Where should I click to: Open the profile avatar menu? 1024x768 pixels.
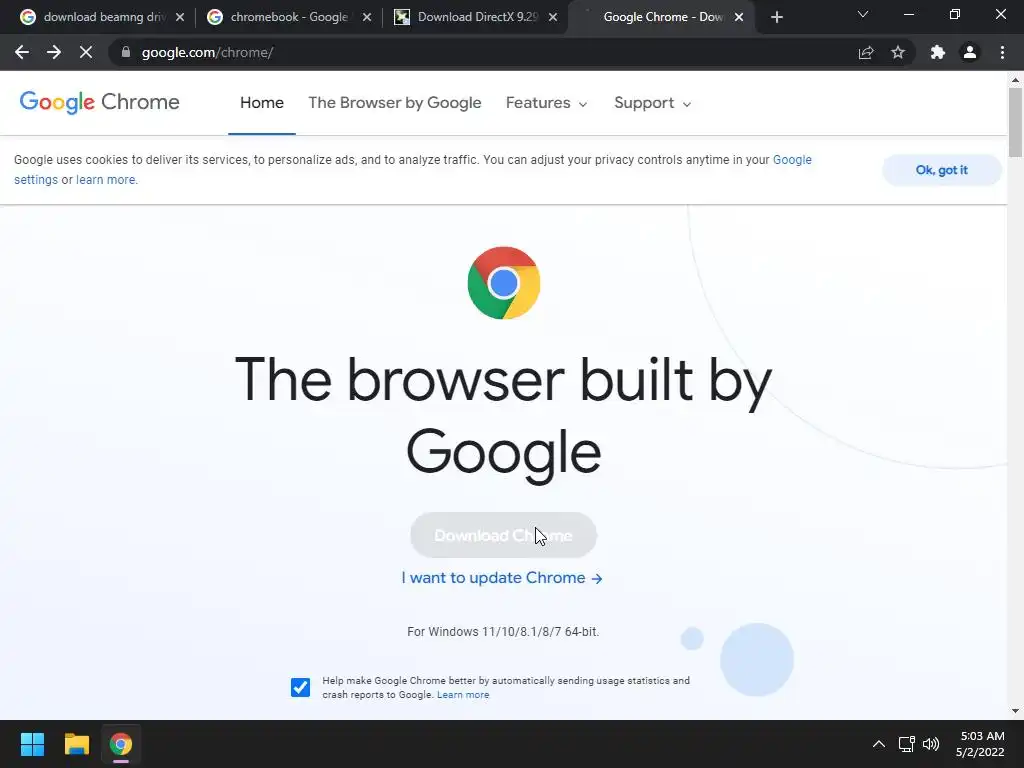click(970, 52)
